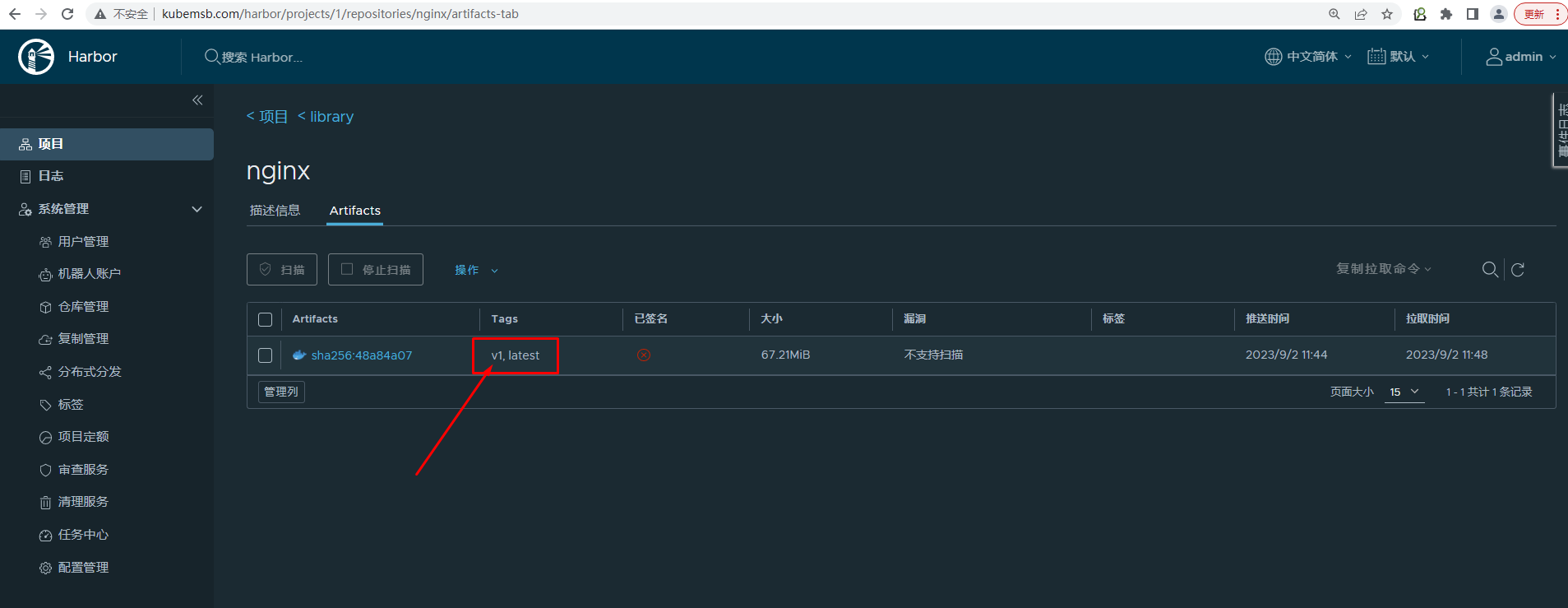Image resolution: width=1568 pixels, height=608 pixels.
Task: Select the sha256:48a84a07 row checkbox
Action: coord(265,355)
